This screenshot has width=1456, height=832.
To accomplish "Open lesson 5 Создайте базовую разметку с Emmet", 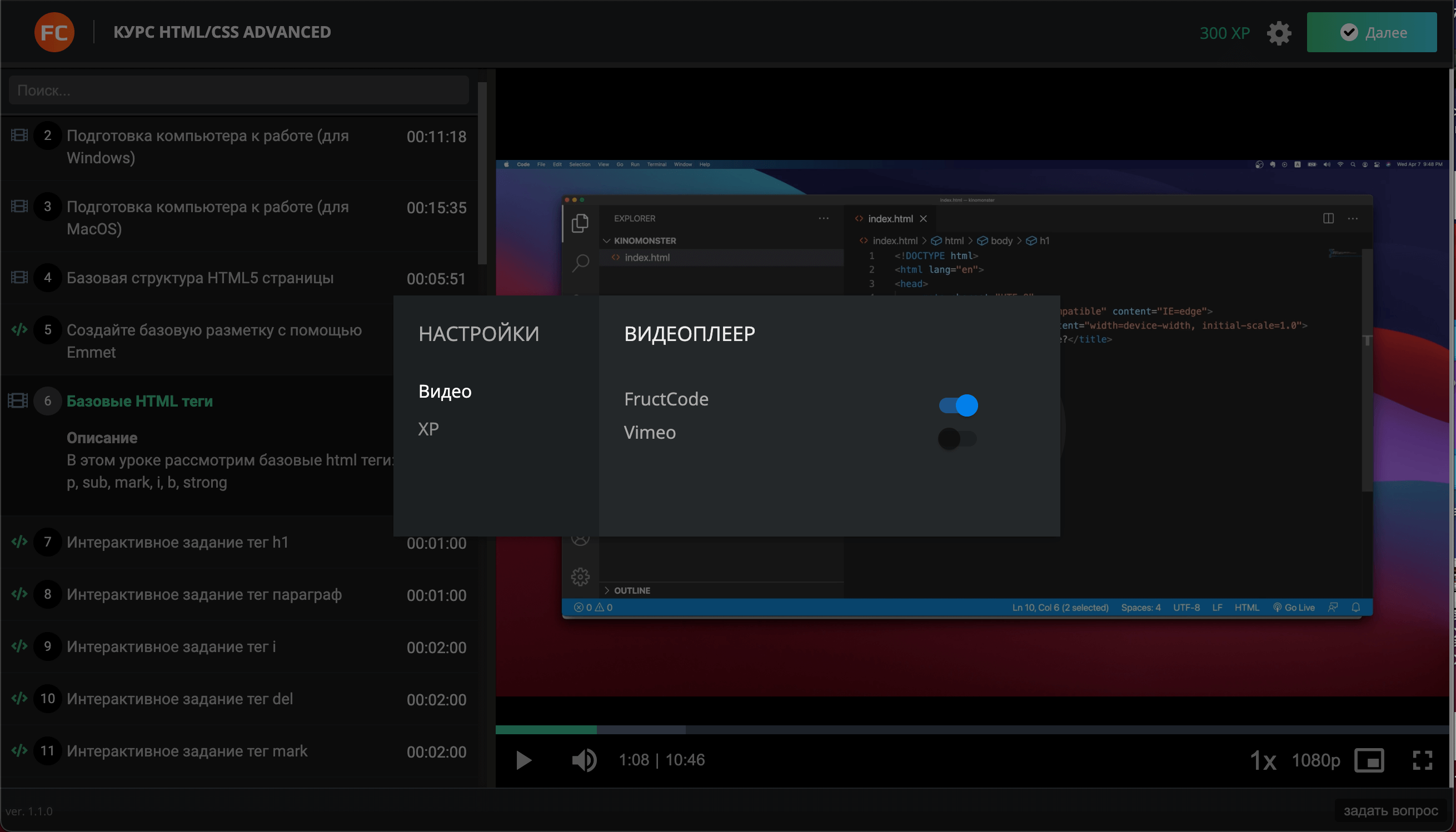I will point(198,340).
